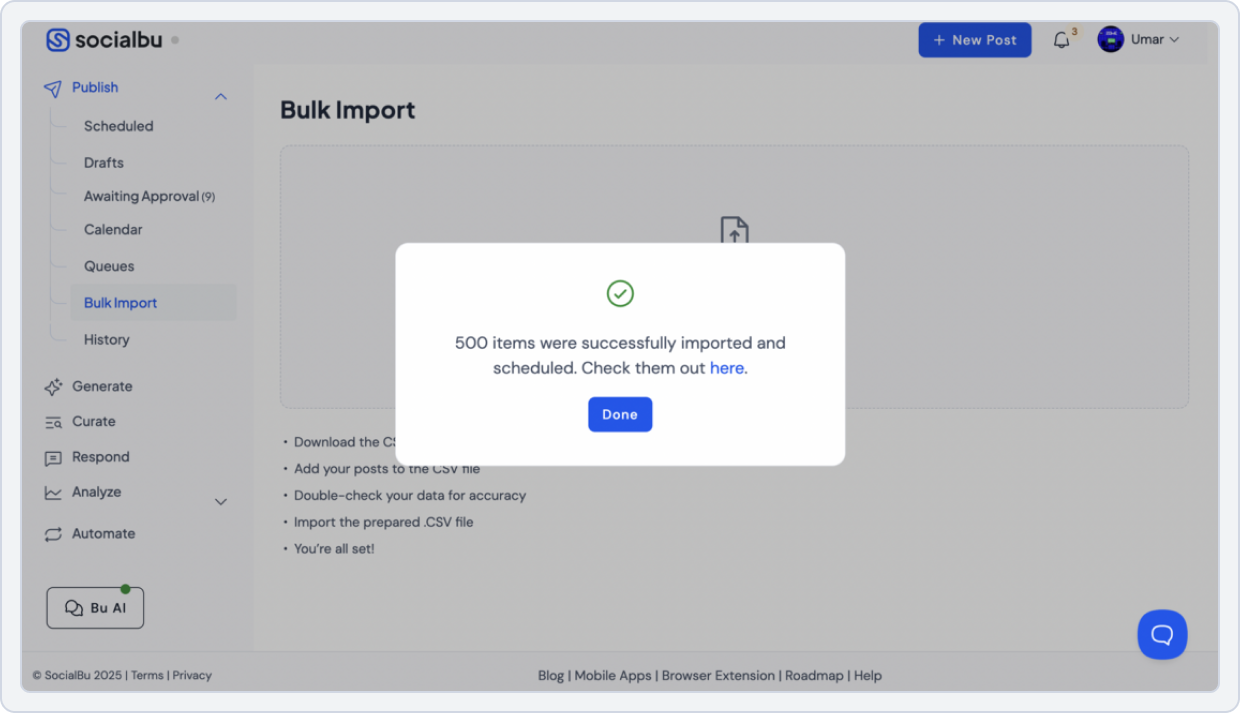Open the Umar account dropdown
The width and height of the screenshot is (1240, 713).
point(1139,39)
